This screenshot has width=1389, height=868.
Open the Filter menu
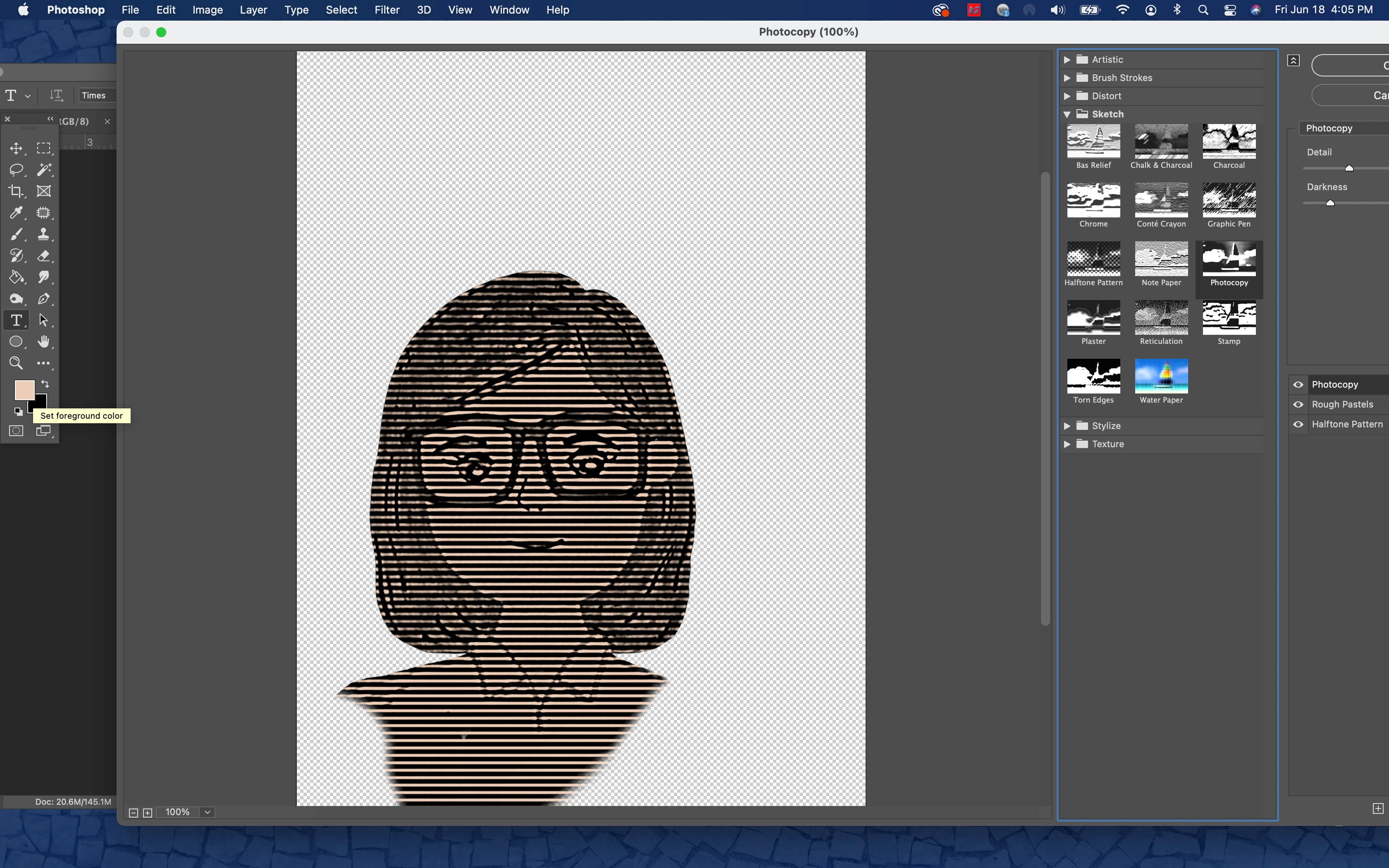point(387,10)
